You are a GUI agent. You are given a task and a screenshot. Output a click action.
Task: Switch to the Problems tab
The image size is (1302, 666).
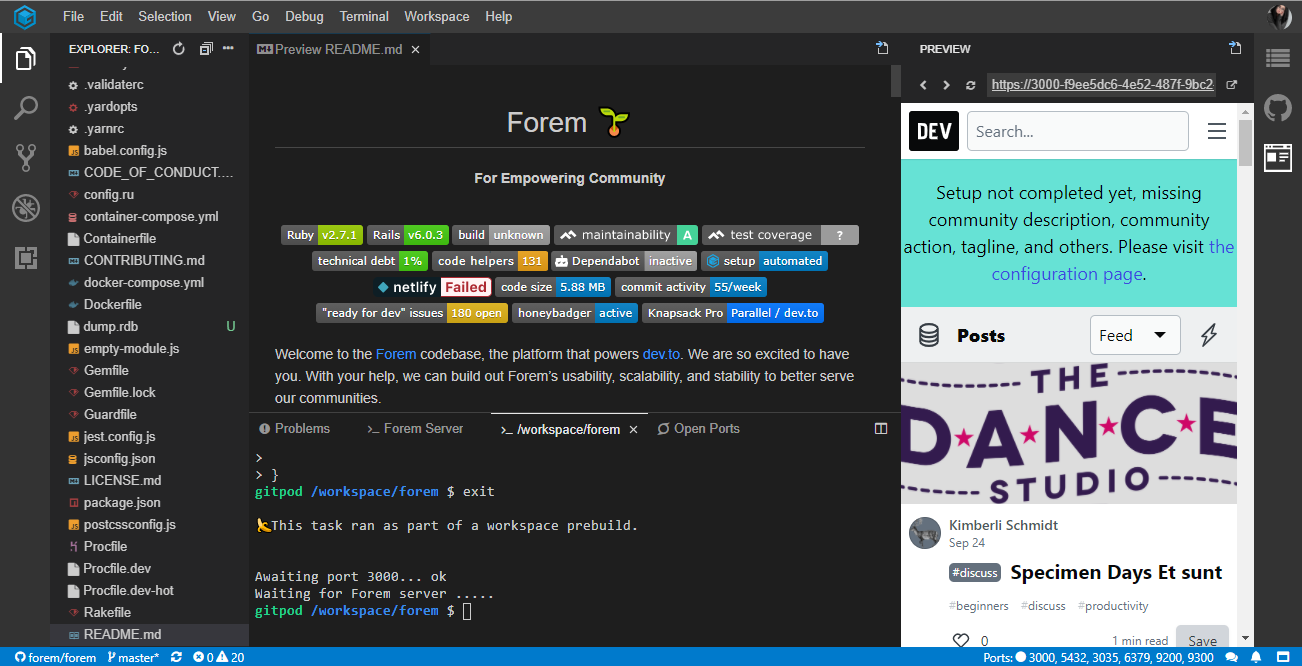(x=294, y=428)
